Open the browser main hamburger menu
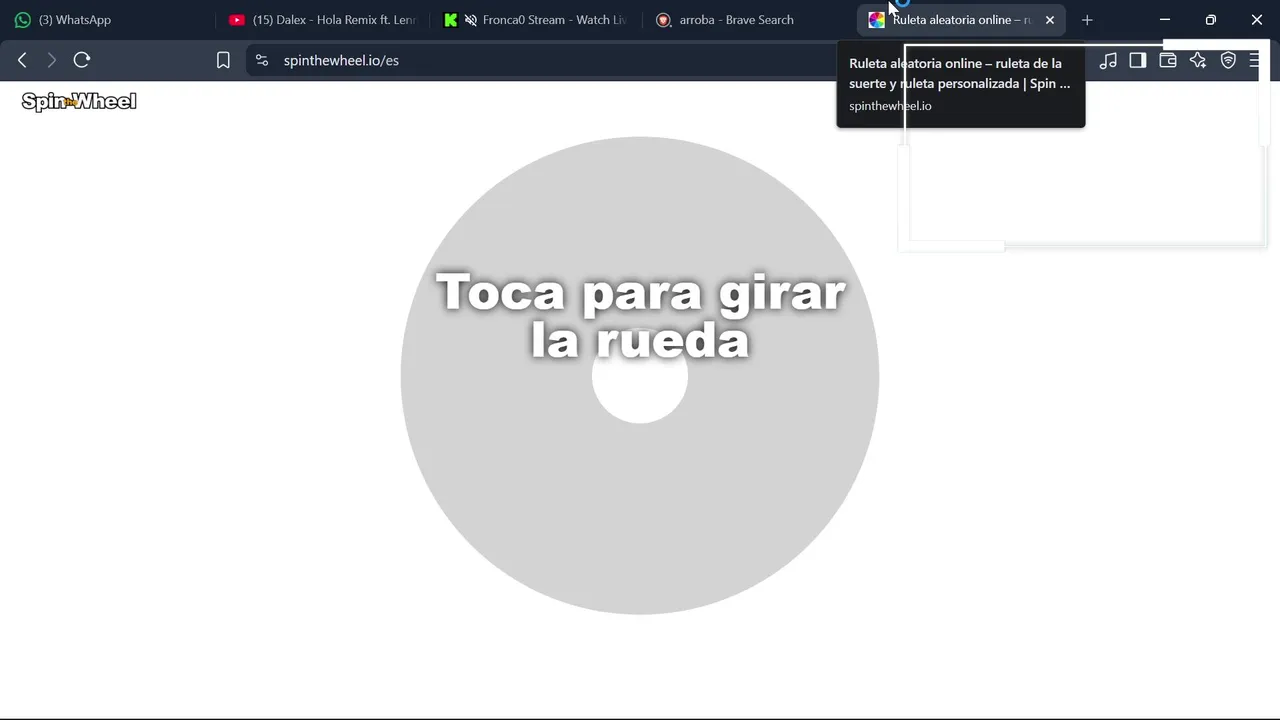 click(x=1255, y=60)
